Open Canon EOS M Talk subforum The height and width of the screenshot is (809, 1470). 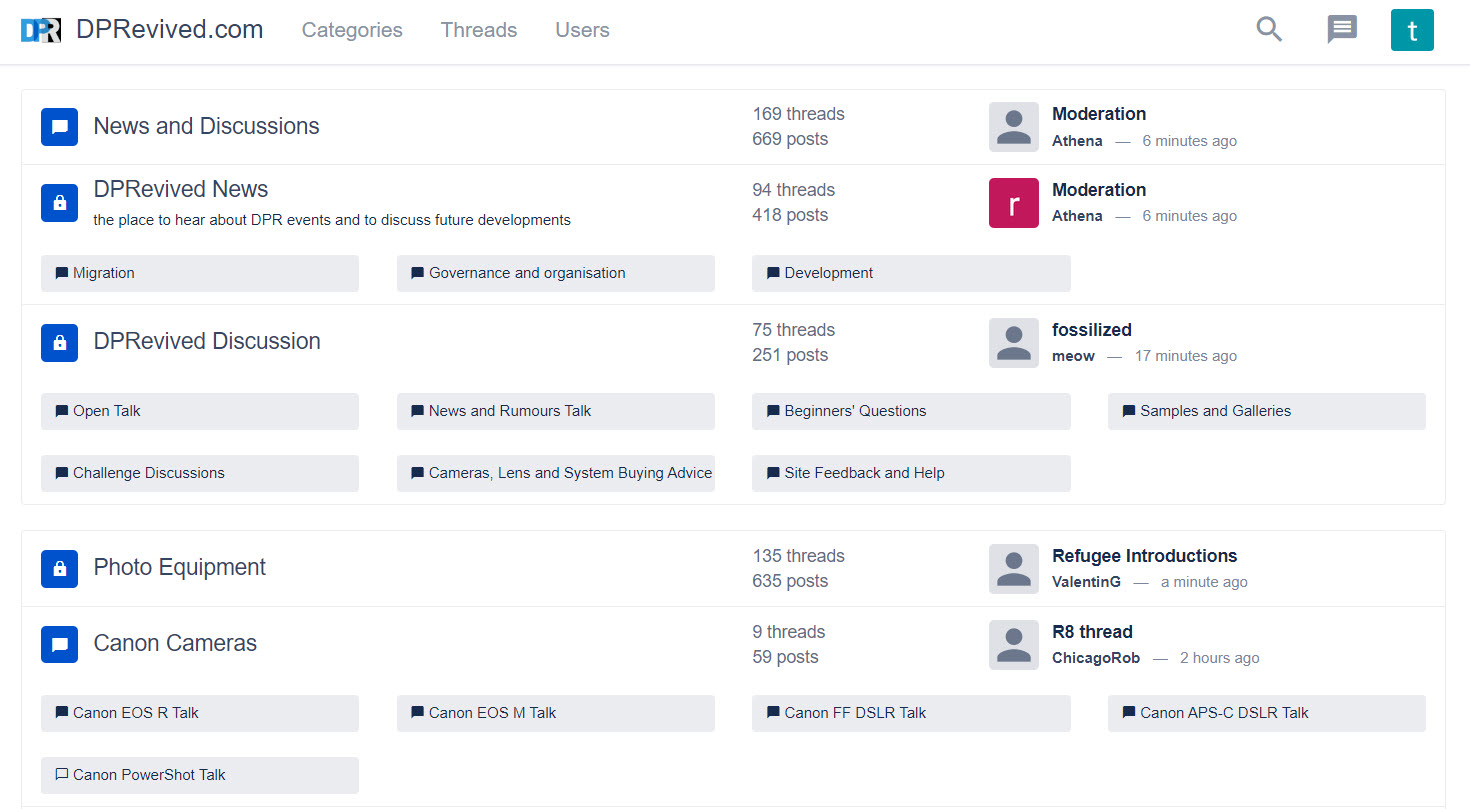pos(556,713)
